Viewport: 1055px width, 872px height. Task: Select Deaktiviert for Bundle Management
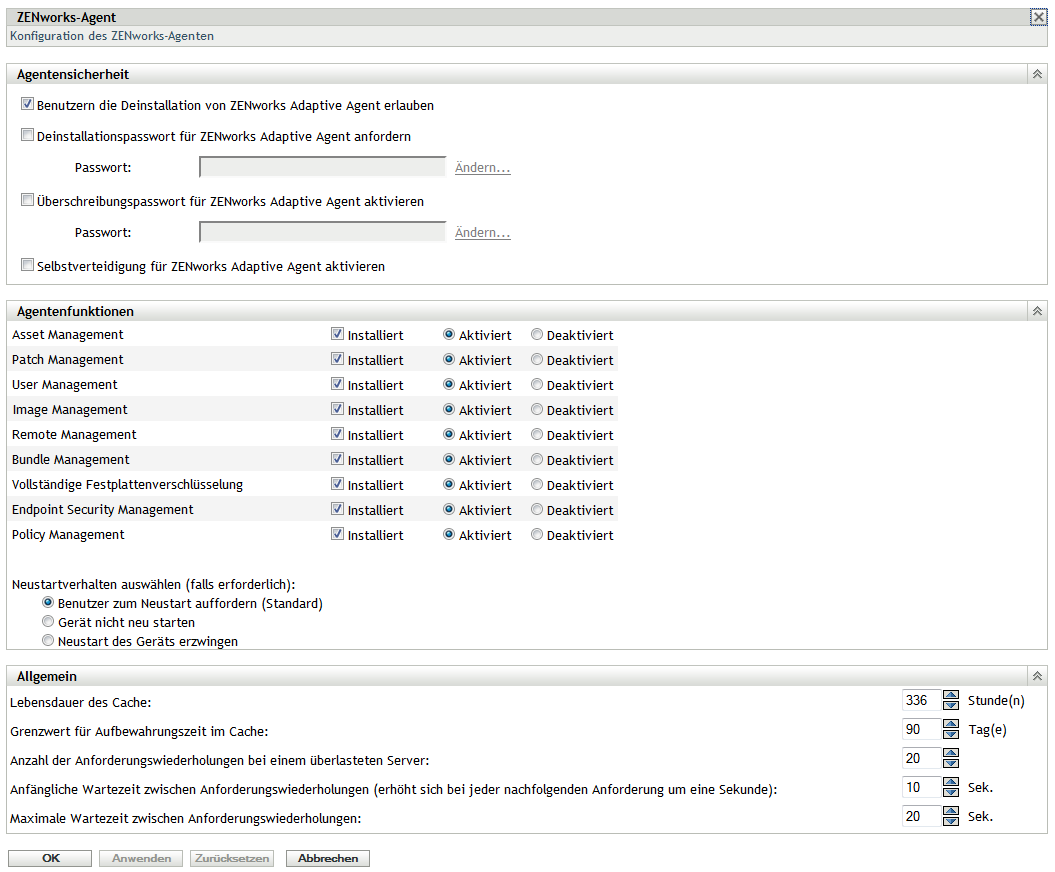536,459
